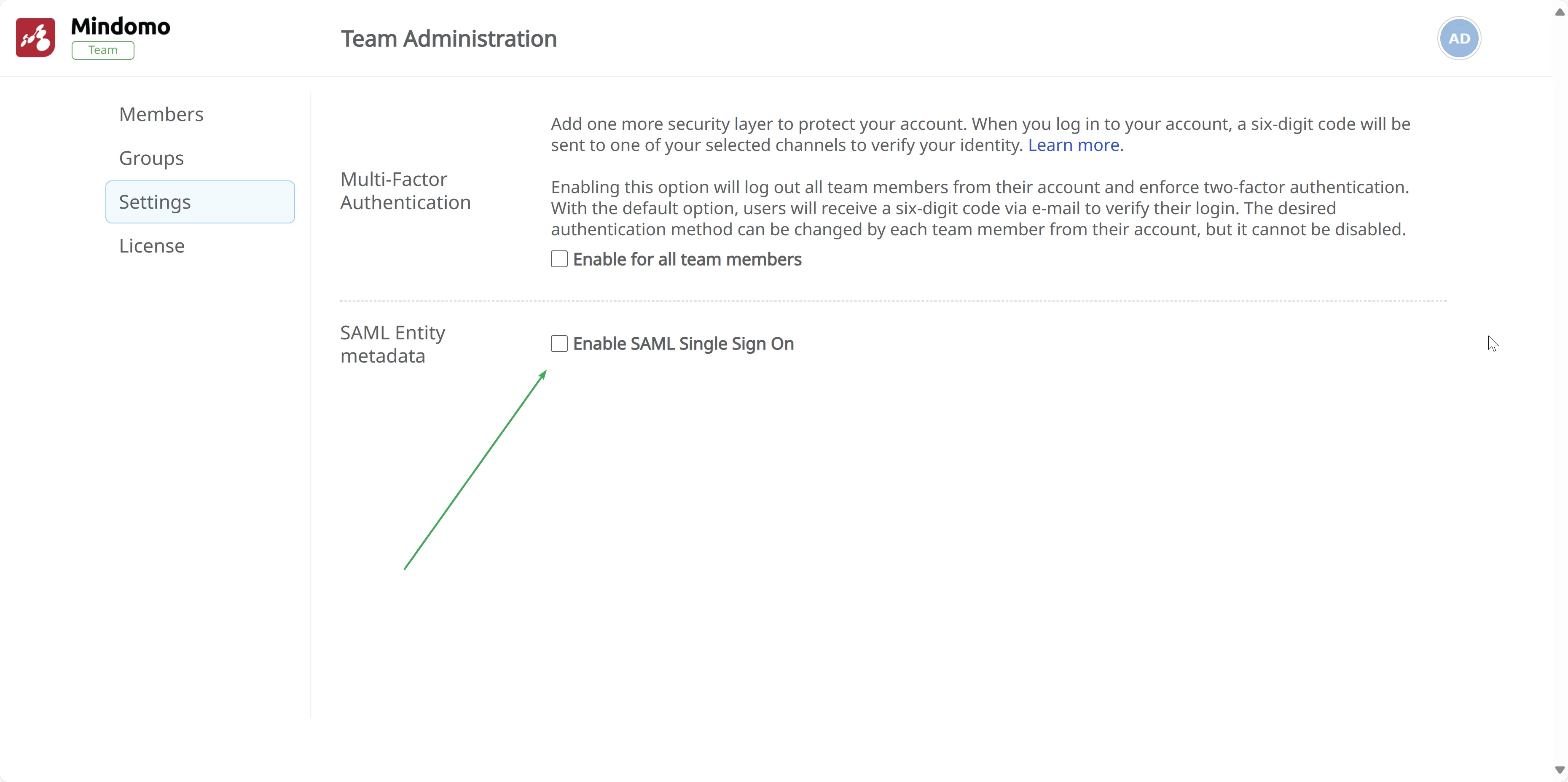Click the green Team badge
Image resolution: width=1568 pixels, height=782 pixels.
point(103,50)
